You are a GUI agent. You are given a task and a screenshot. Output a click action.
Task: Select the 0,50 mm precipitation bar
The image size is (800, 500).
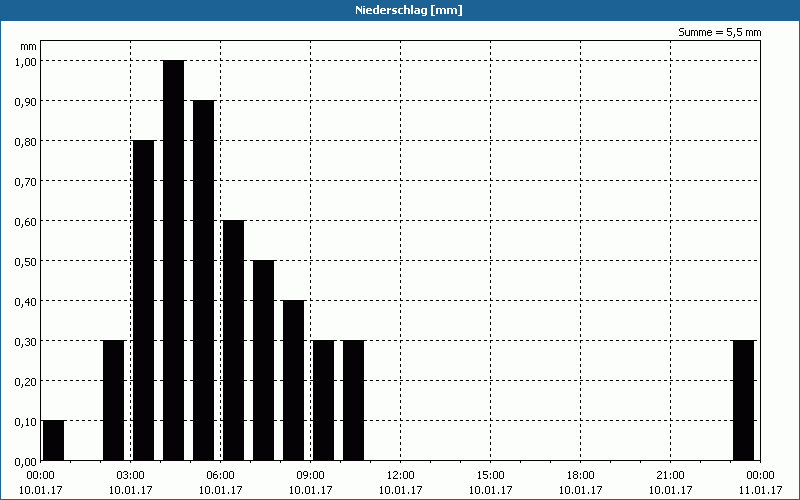click(264, 360)
